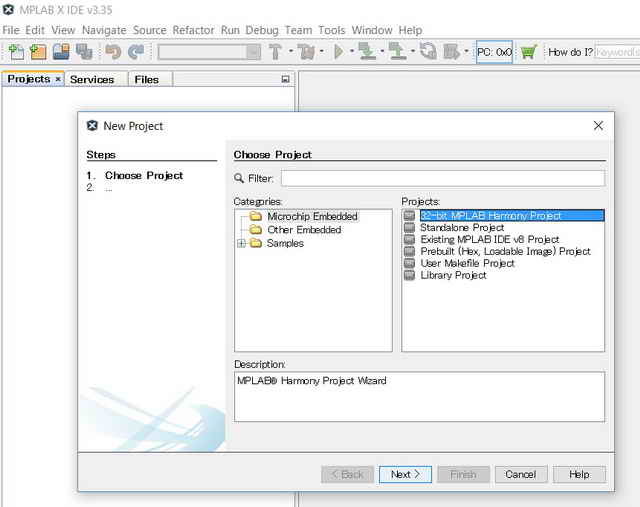Open the Window menu

(x=372, y=30)
